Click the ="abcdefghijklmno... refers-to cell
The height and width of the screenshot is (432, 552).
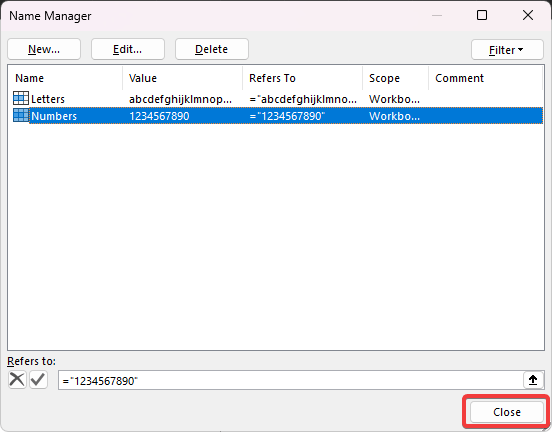(303, 99)
